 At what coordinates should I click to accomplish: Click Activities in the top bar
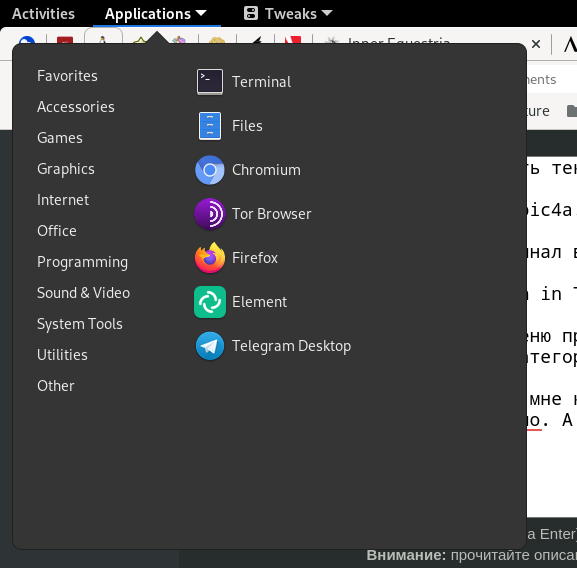(43, 14)
